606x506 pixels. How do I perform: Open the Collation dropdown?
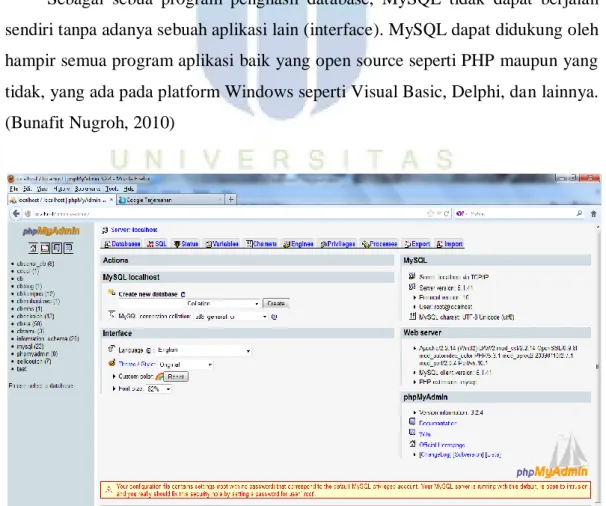click(223, 303)
